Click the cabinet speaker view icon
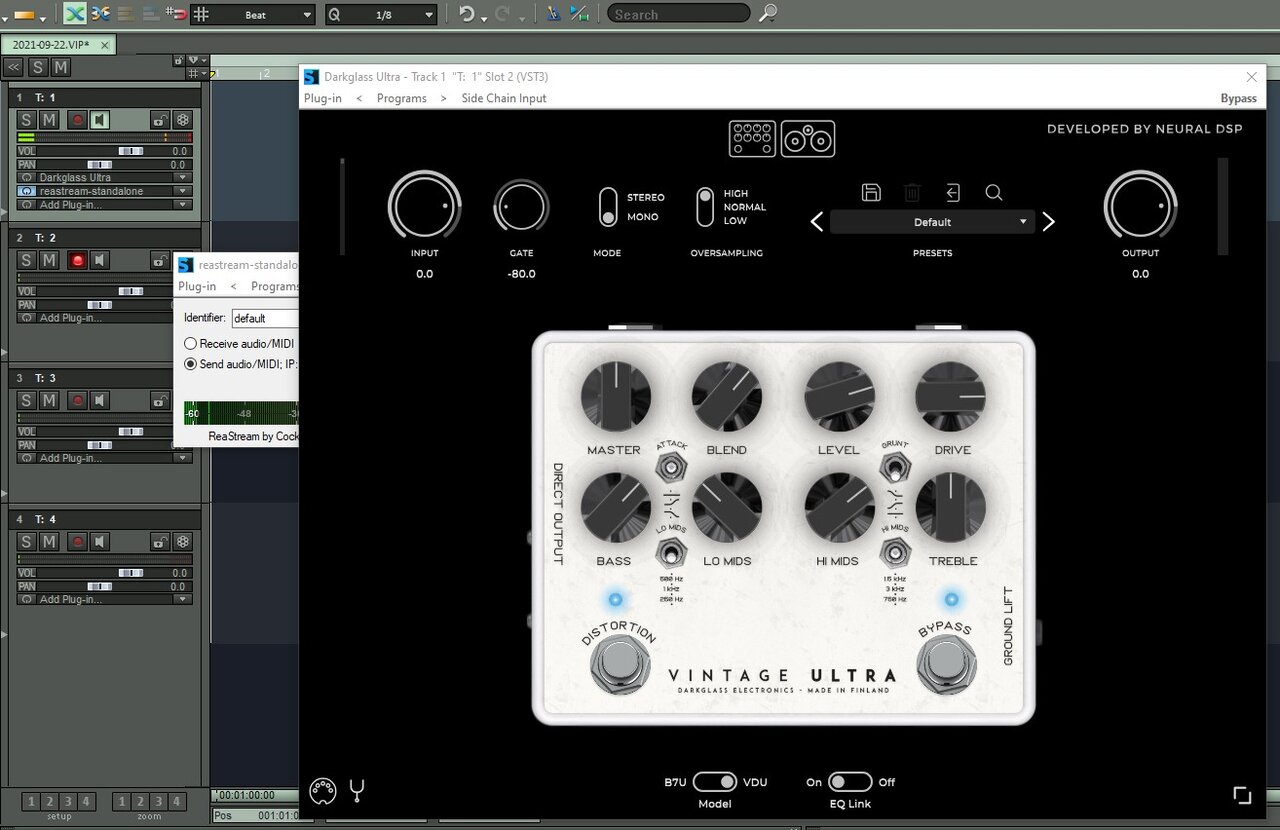Viewport: 1280px width, 830px height. pos(808,139)
